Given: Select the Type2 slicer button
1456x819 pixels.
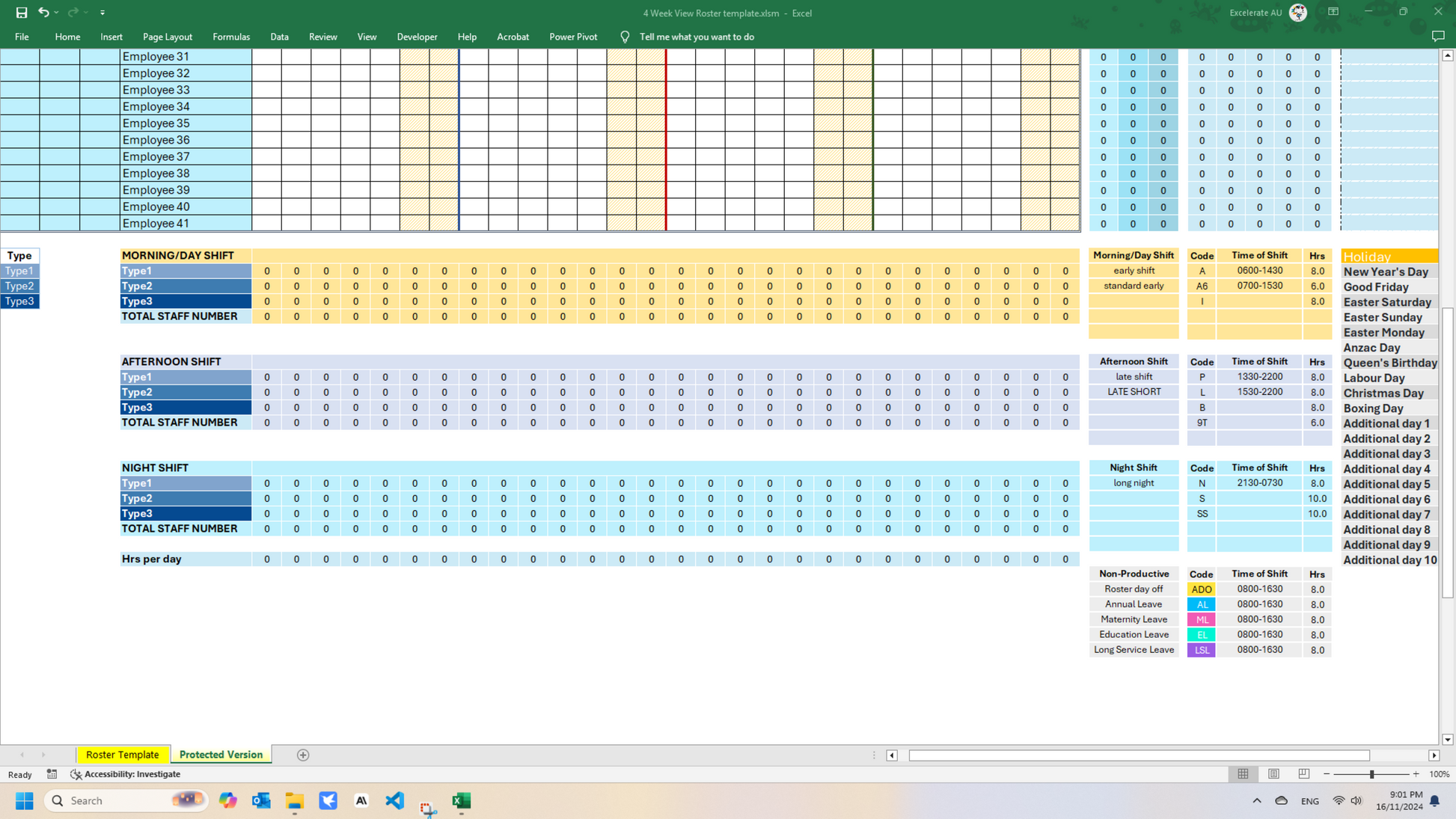Looking at the screenshot, I should click(19, 286).
